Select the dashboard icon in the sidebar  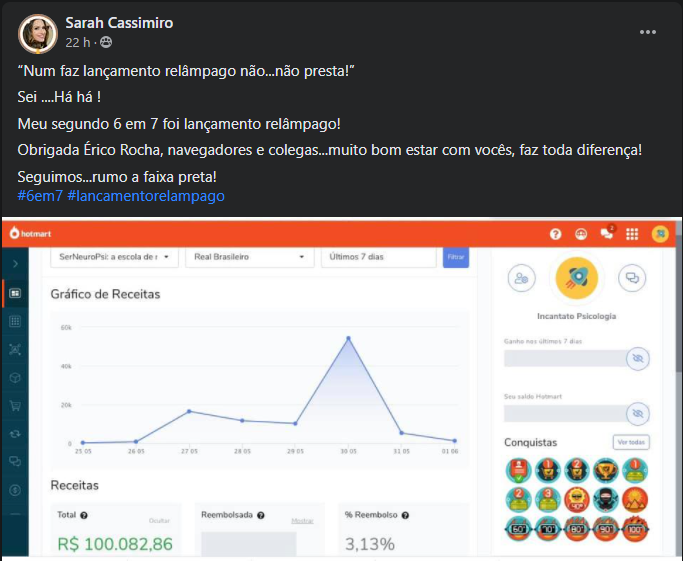pyautogui.click(x=15, y=293)
